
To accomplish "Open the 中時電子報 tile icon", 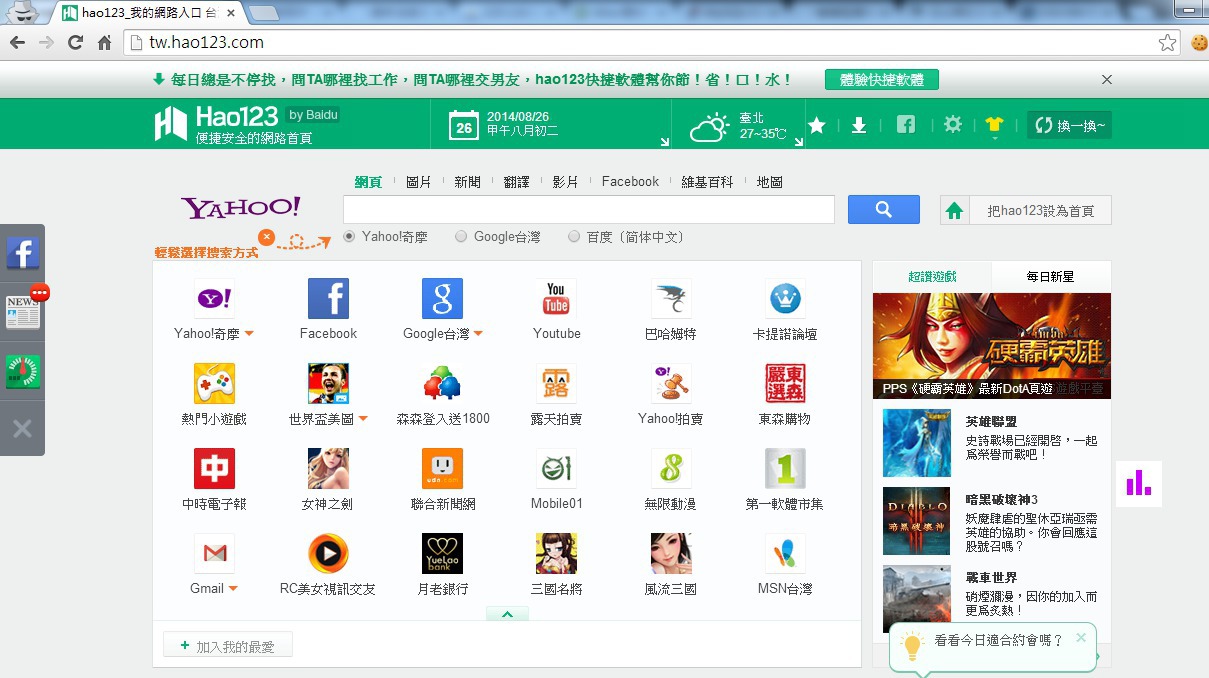I will coord(214,468).
